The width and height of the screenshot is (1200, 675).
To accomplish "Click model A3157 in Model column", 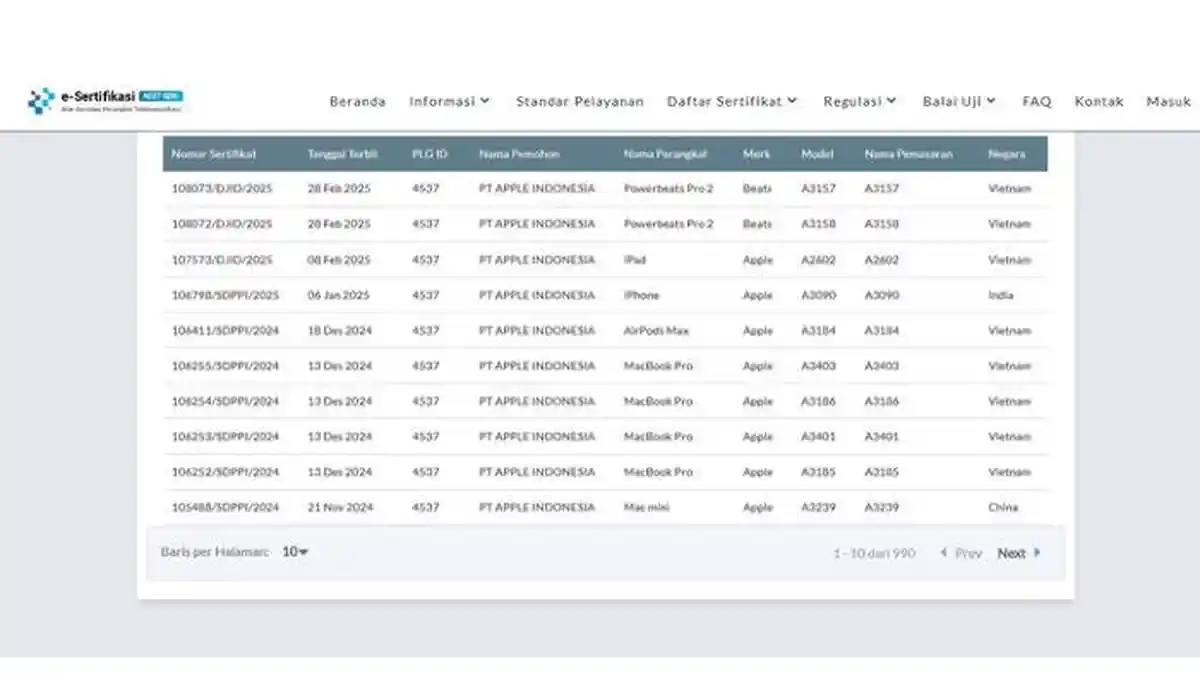I will coord(818,189).
